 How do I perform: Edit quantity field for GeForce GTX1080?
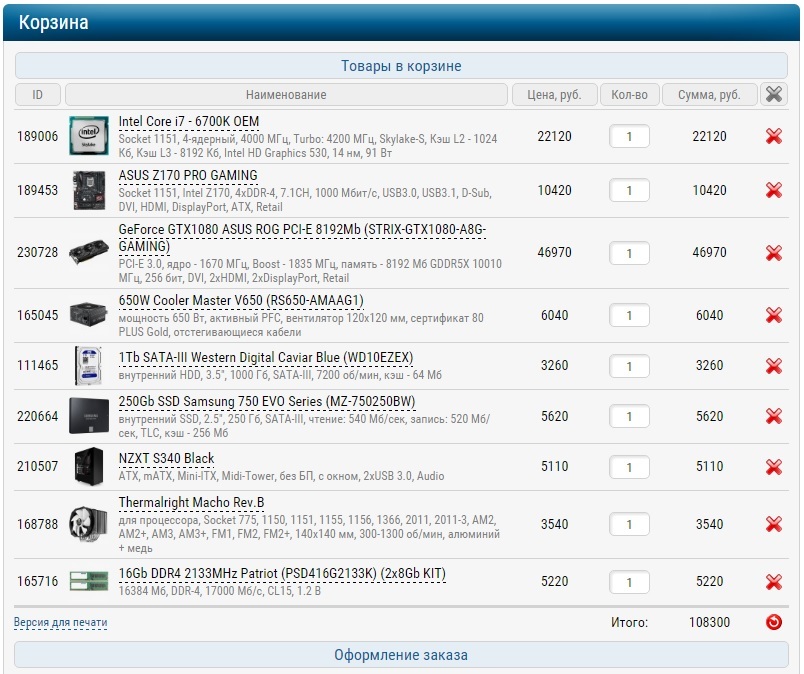629,253
